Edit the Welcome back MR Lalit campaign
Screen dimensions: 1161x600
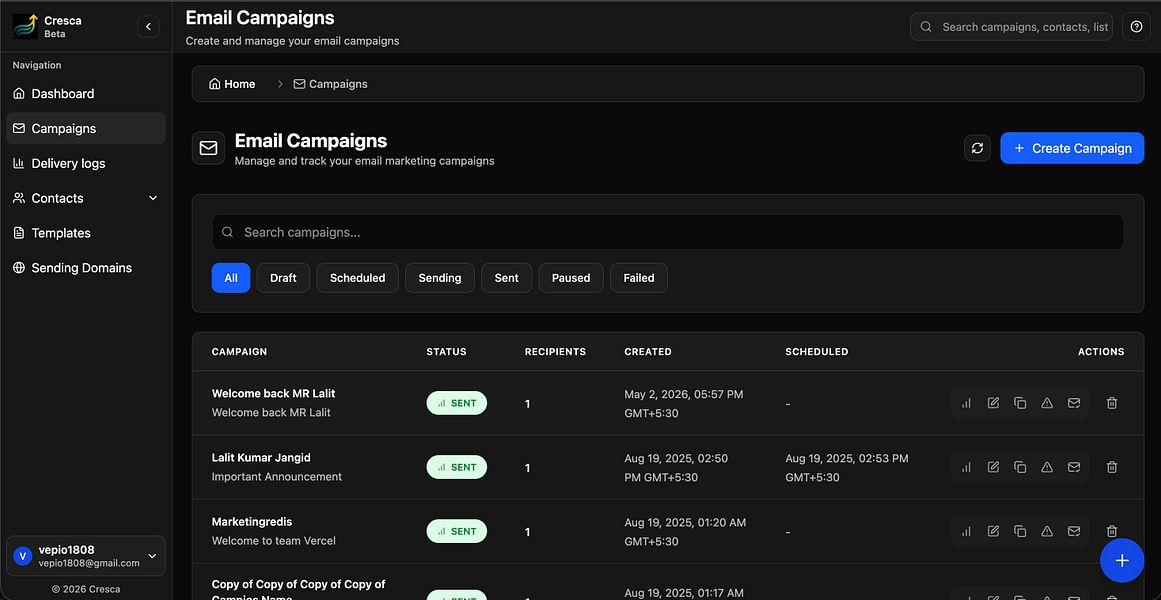(993, 403)
